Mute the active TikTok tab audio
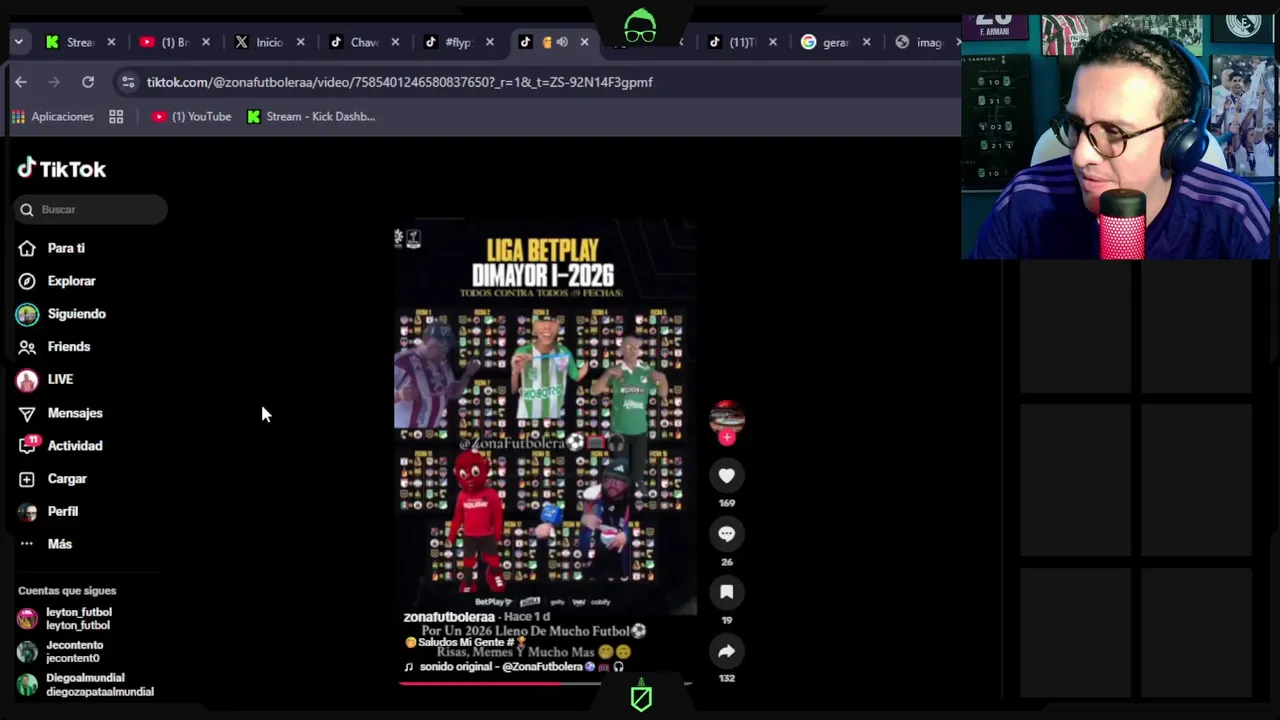The height and width of the screenshot is (720, 1280). [x=562, y=42]
